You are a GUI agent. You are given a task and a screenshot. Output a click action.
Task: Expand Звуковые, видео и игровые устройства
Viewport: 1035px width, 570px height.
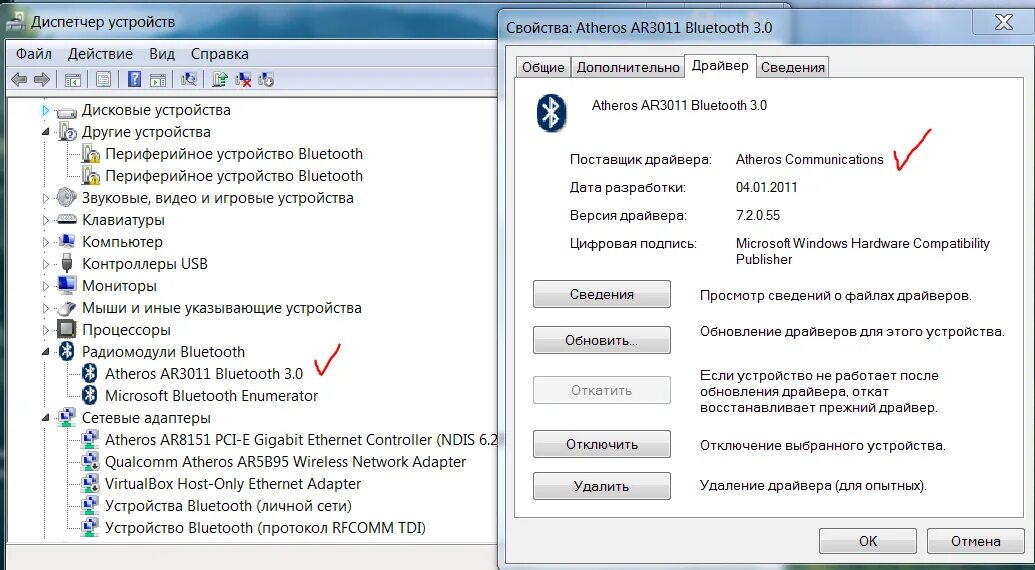46,198
